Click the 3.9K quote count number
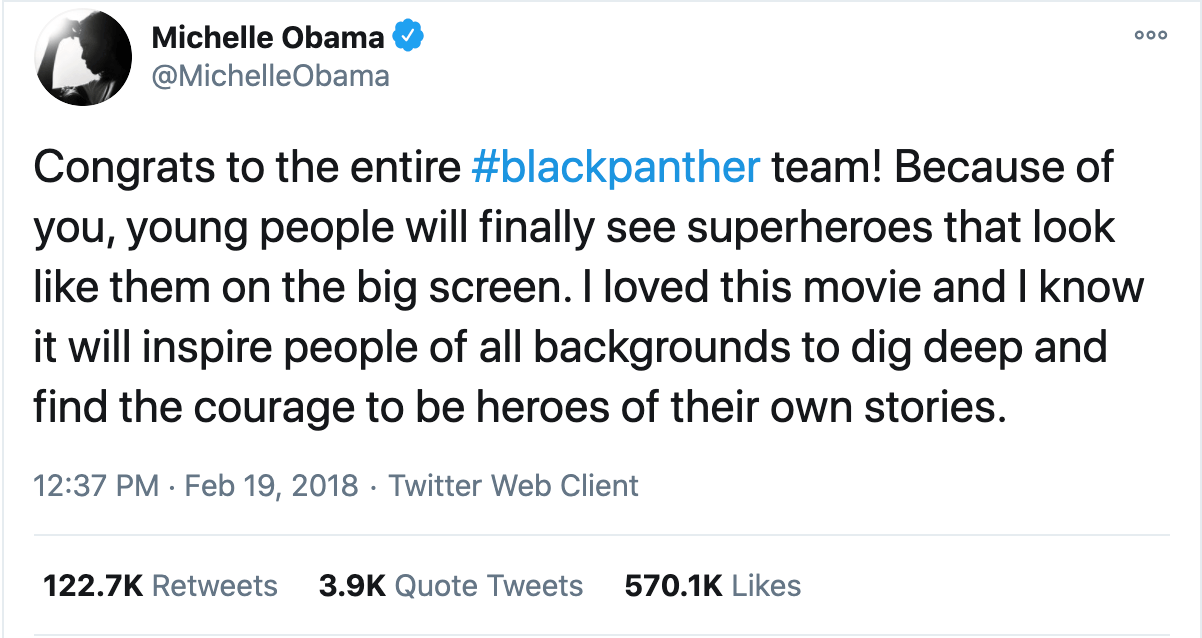This screenshot has height=638, width=1202. tap(351, 585)
